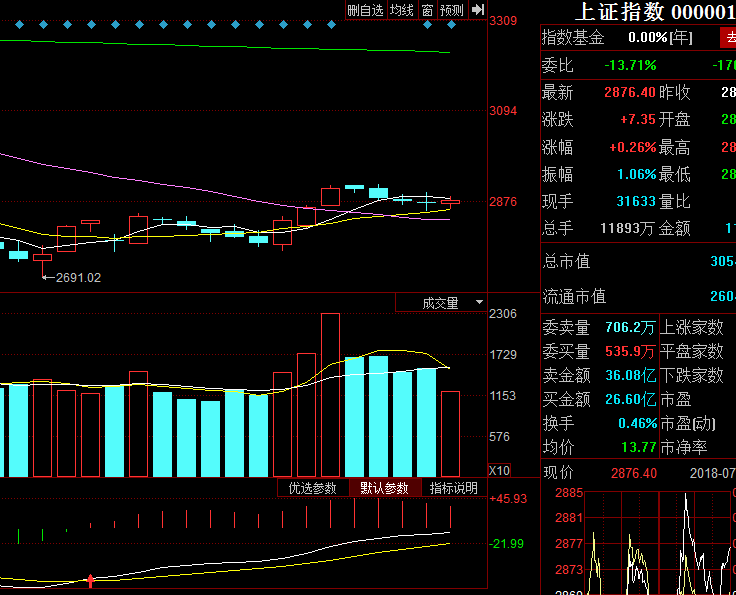This screenshot has width=736, height=595.
Task: Click the 市净率 label
Action: 684,448
